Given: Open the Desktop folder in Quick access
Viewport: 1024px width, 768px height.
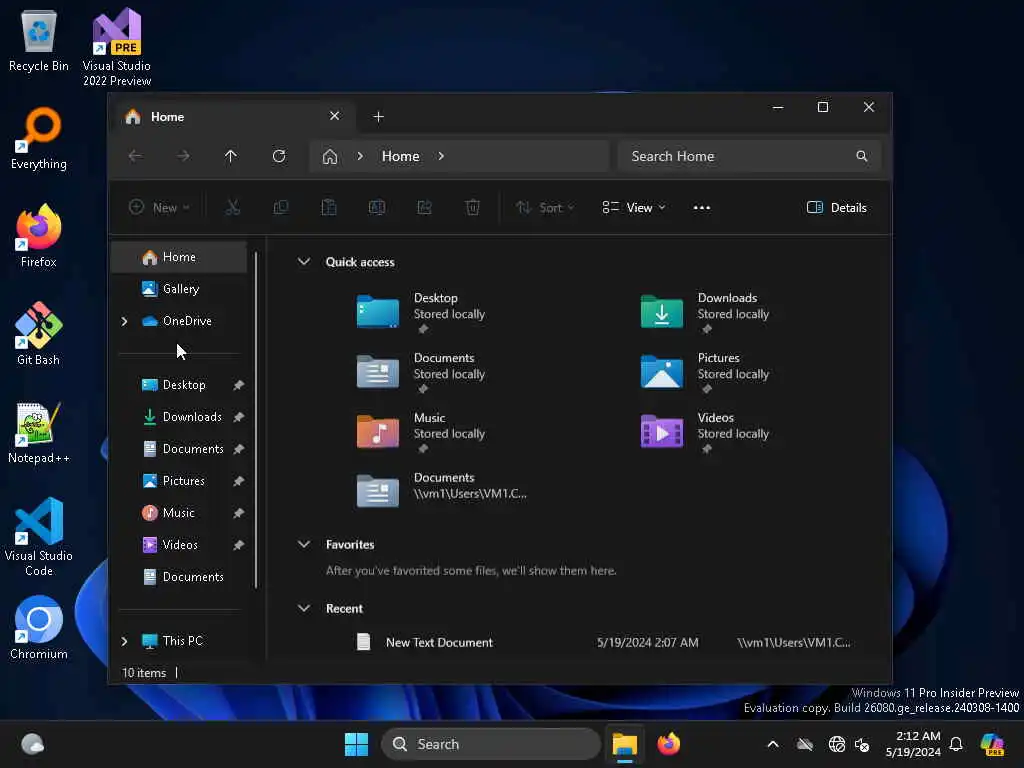Looking at the screenshot, I should [421, 313].
